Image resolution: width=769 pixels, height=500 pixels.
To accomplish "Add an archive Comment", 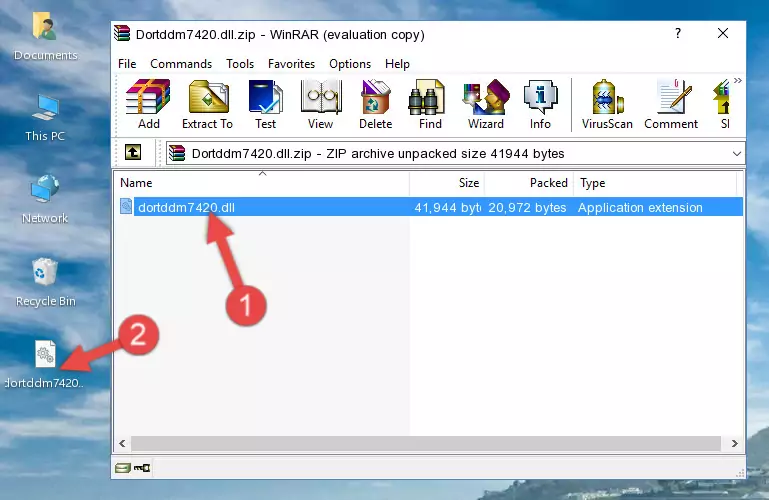I will [671, 104].
